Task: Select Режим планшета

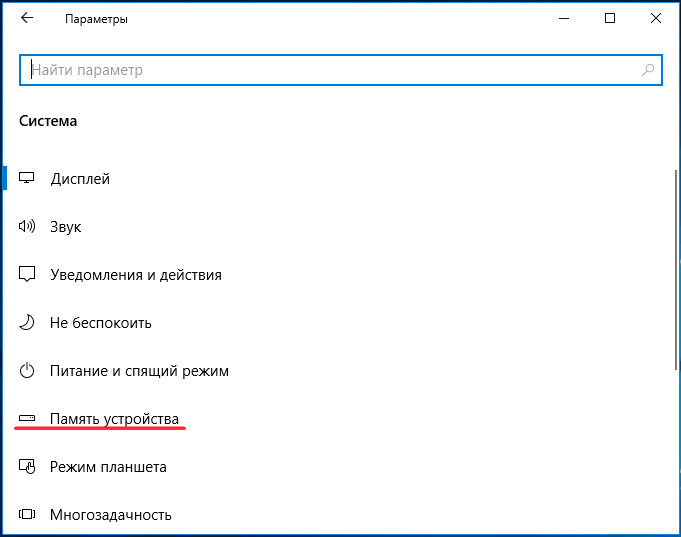Action: pyautogui.click(x=108, y=467)
